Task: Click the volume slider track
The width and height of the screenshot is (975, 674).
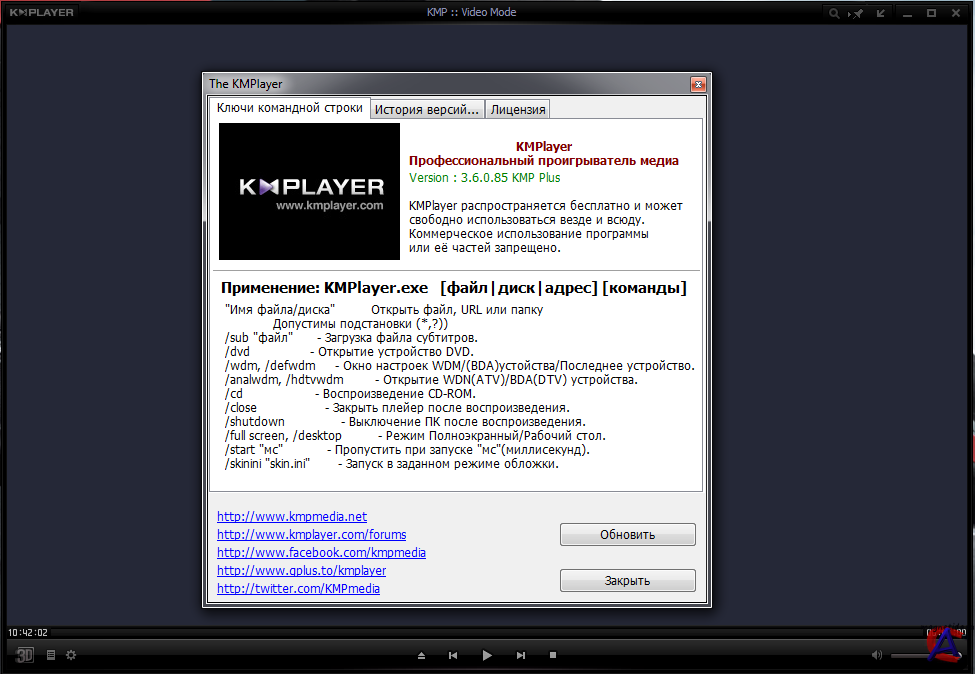Action: [925, 655]
